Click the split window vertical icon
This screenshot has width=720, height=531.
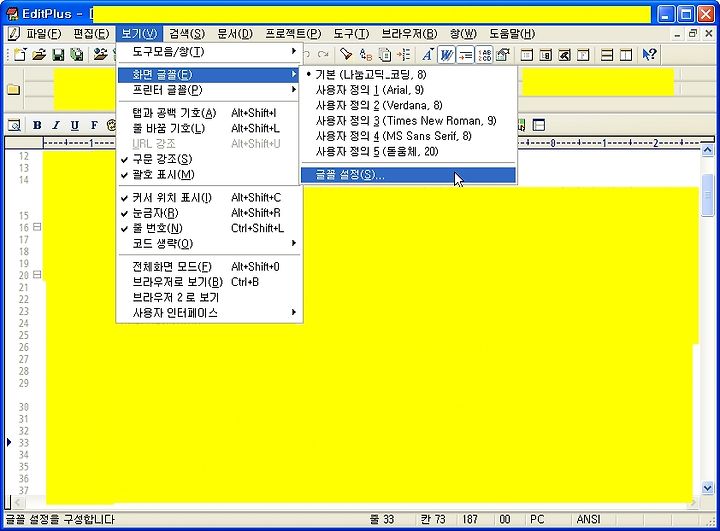tap(626, 55)
